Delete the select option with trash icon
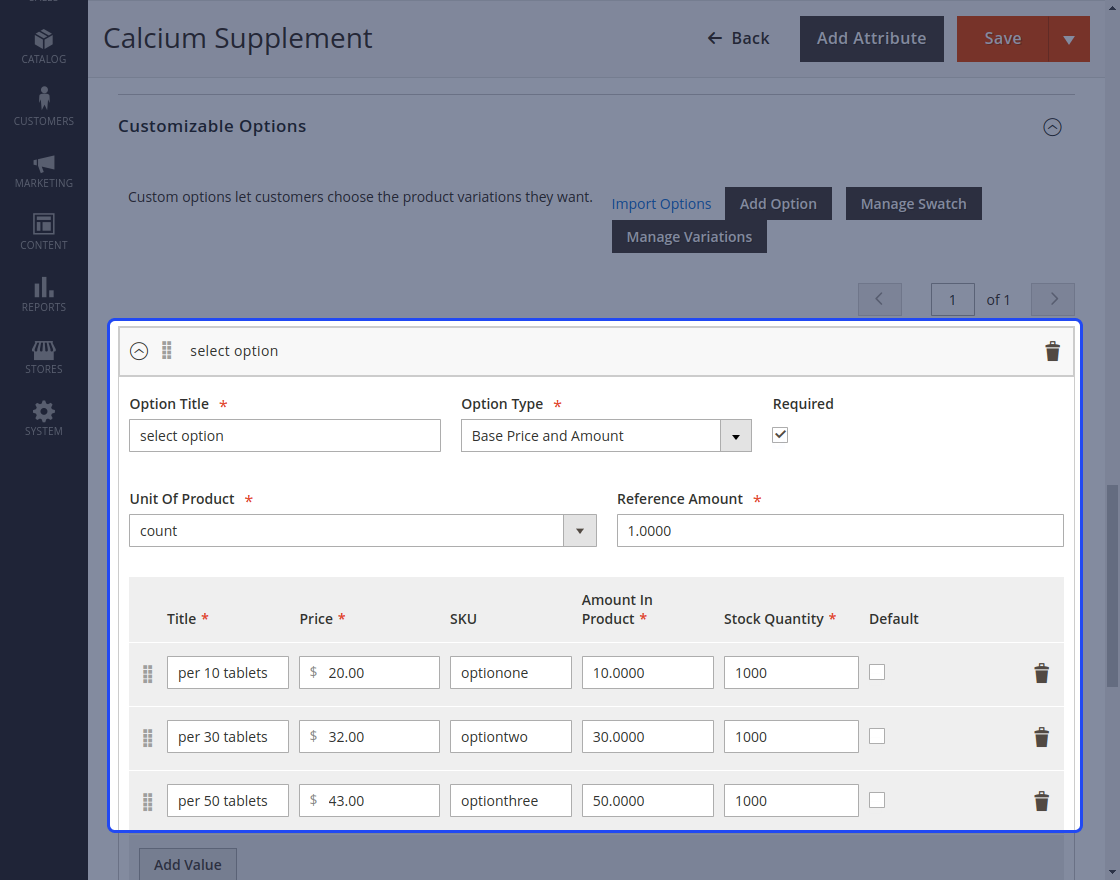 (x=1052, y=351)
